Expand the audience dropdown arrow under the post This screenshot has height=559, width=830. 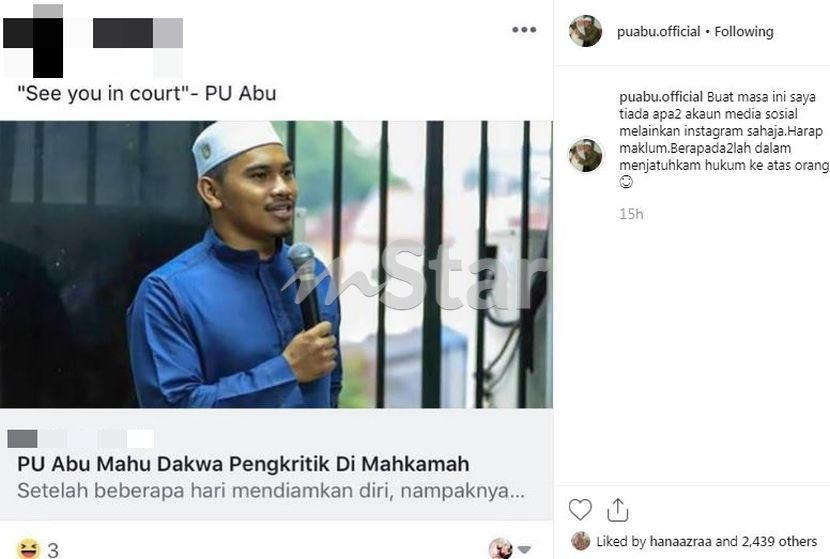coord(524,549)
